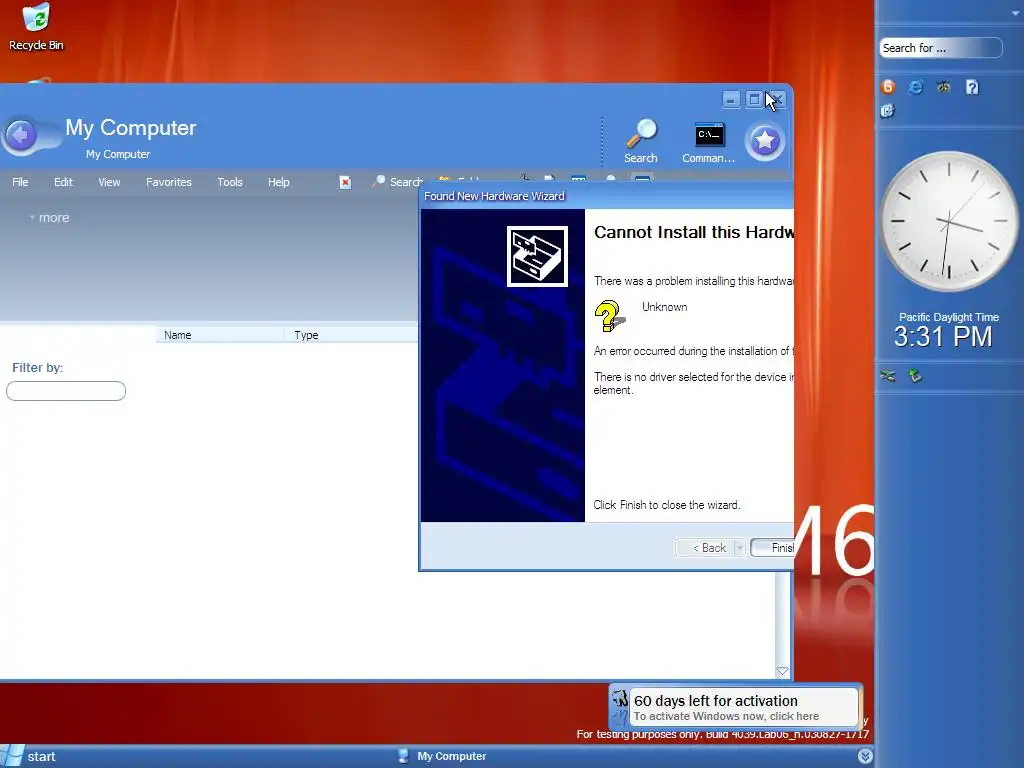Click the green arrow device icon in sidebar
1024x768 pixels.
click(x=915, y=376)
